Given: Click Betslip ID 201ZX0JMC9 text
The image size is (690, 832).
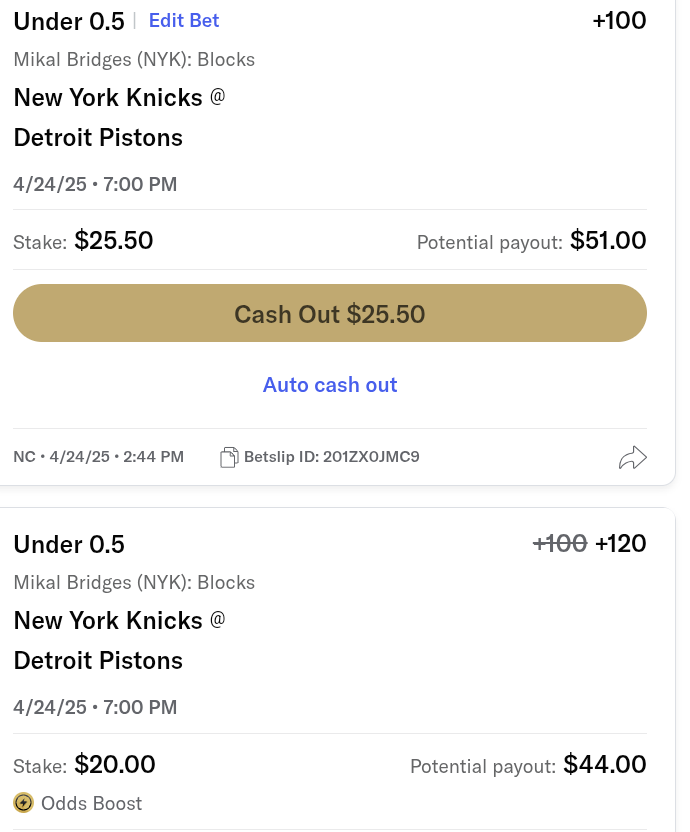Looking at the screenshot, I should coord(332,457).
